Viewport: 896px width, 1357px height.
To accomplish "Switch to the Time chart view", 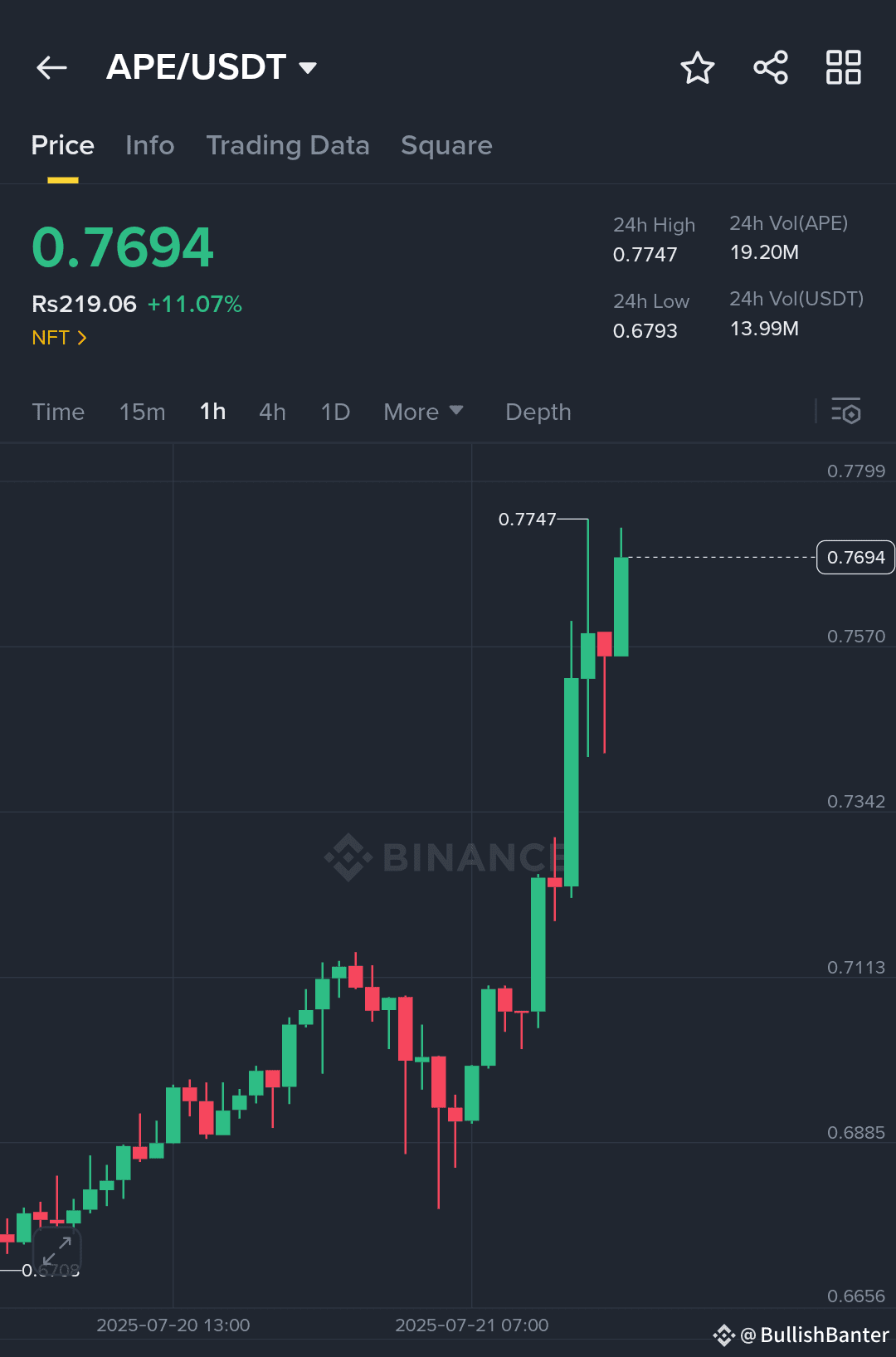I will 57,412.
